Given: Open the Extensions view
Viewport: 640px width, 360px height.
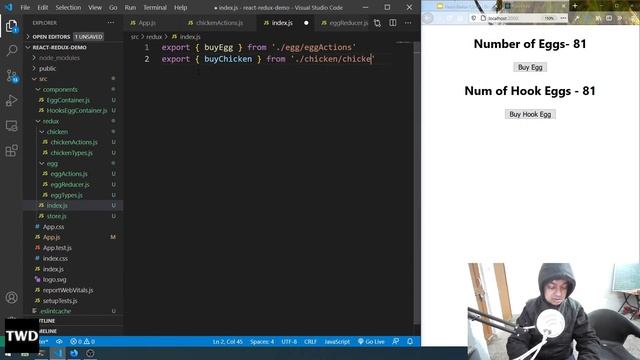Looking at the screenshot, I should click(11, 151).
